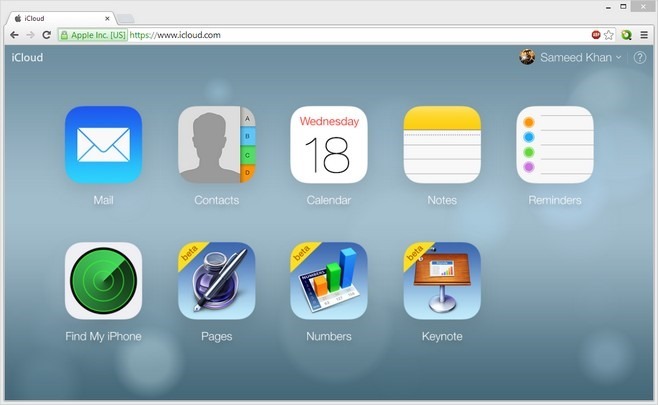Click the red Adblock extension icon
The width and height of the screenshot is (658, 405).
point(596,34)
